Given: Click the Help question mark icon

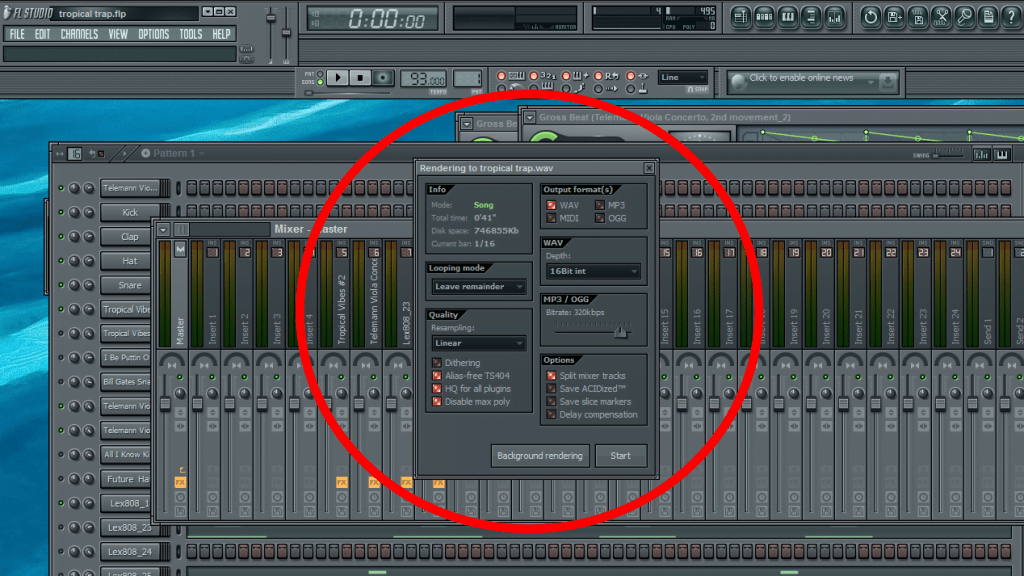Looking at the screenshot, I should pyautogui.click(x=1013, y=17).
